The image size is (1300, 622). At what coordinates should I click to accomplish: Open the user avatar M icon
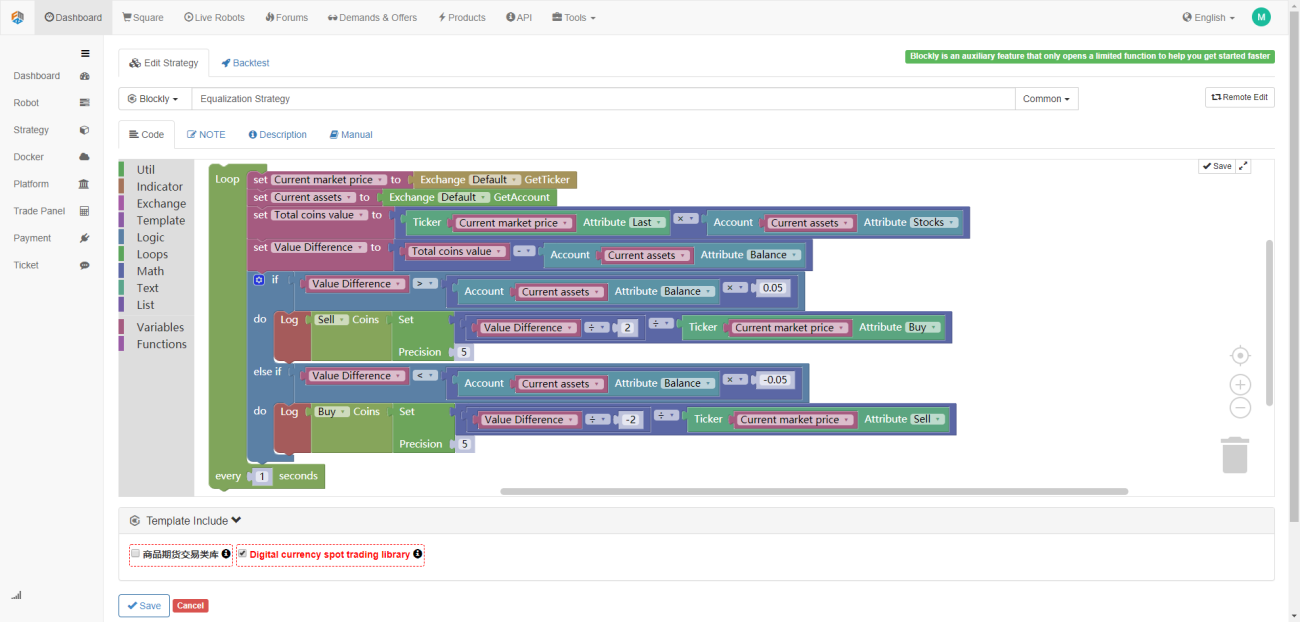[1261, 17]
